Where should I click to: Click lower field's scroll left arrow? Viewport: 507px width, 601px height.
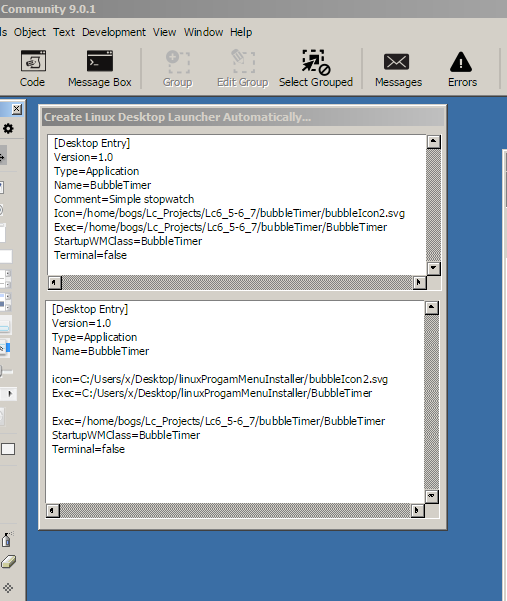coord(53,511)
